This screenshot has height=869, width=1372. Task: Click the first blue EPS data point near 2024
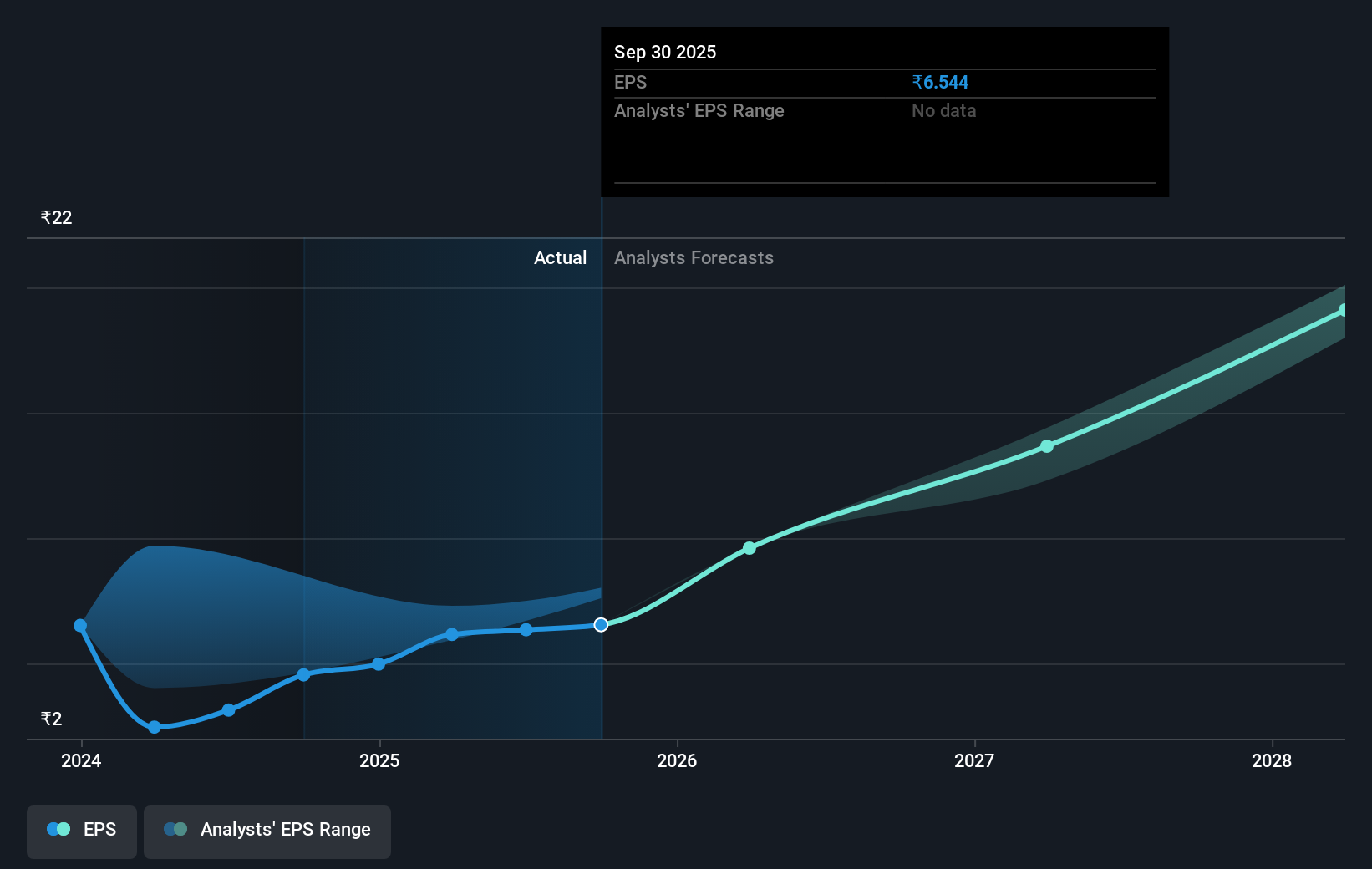[80, 625]
